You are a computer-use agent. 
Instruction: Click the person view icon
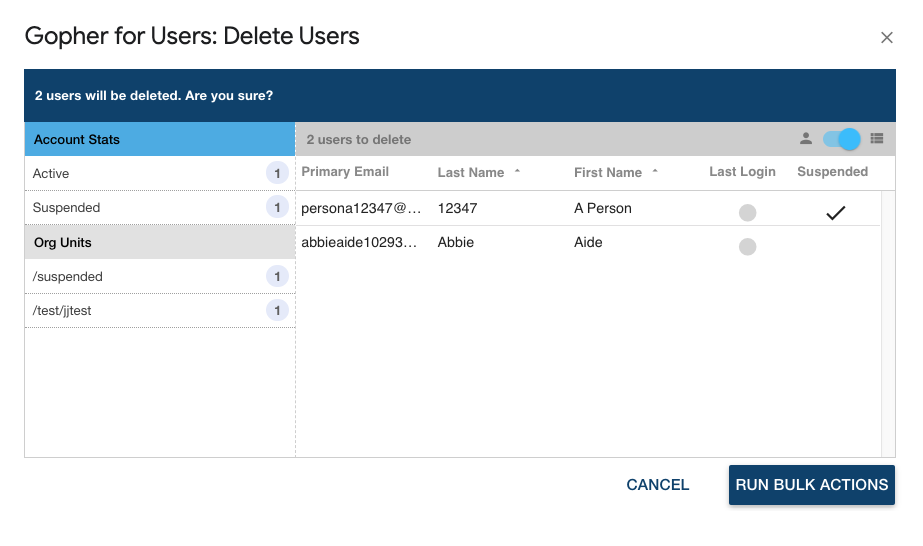[x=806, y=139]
